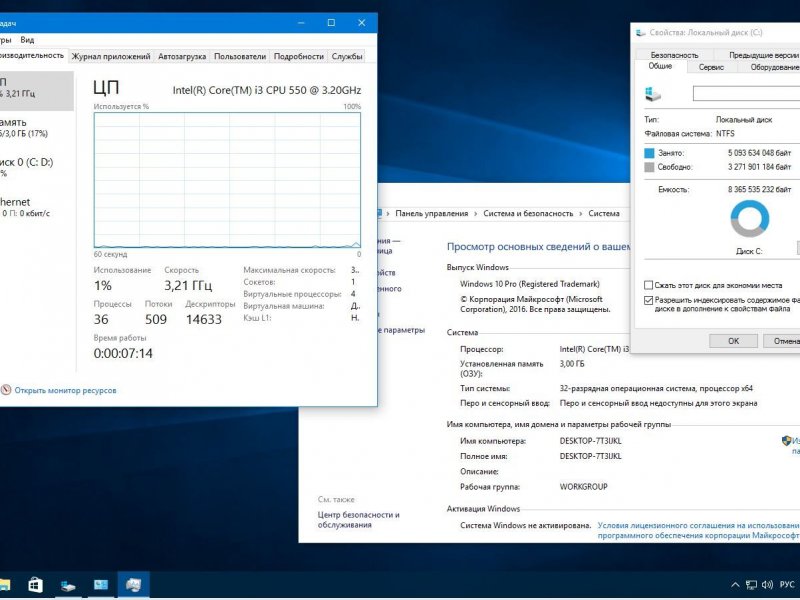Viewport: 800px width, 600px height.
Task: Open the Службы tab
Action: point(347,56)
